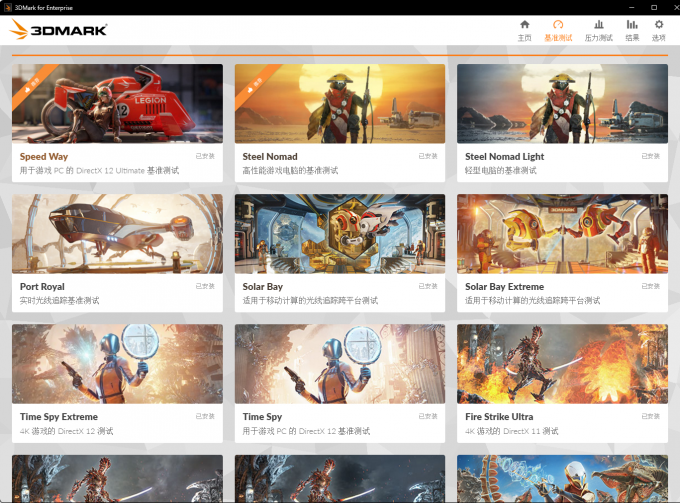
Task: Open the bottom-row thumbnail with blue energy beam
Action: tap(562, 479)
